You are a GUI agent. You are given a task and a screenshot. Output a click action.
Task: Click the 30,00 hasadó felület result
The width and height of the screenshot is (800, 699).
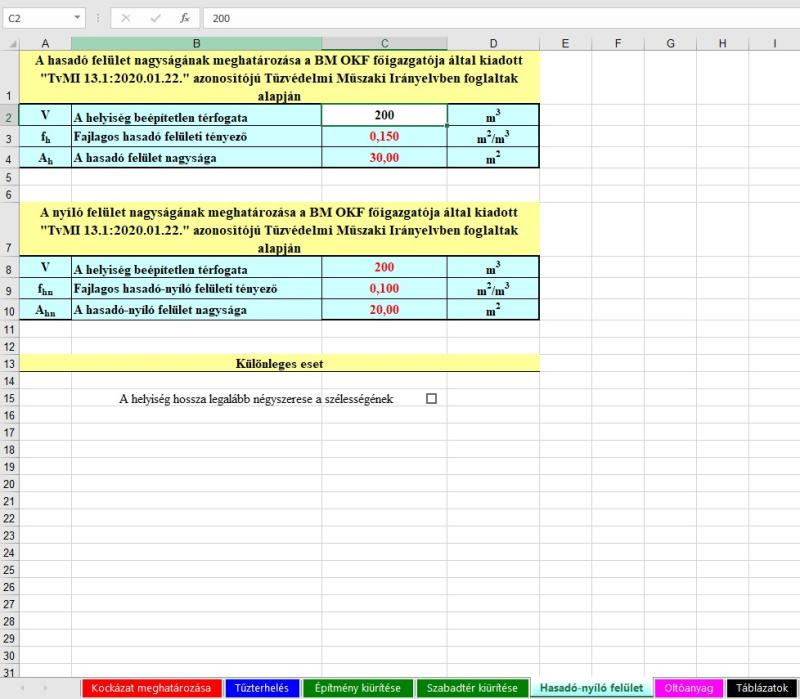pos(384,158)
